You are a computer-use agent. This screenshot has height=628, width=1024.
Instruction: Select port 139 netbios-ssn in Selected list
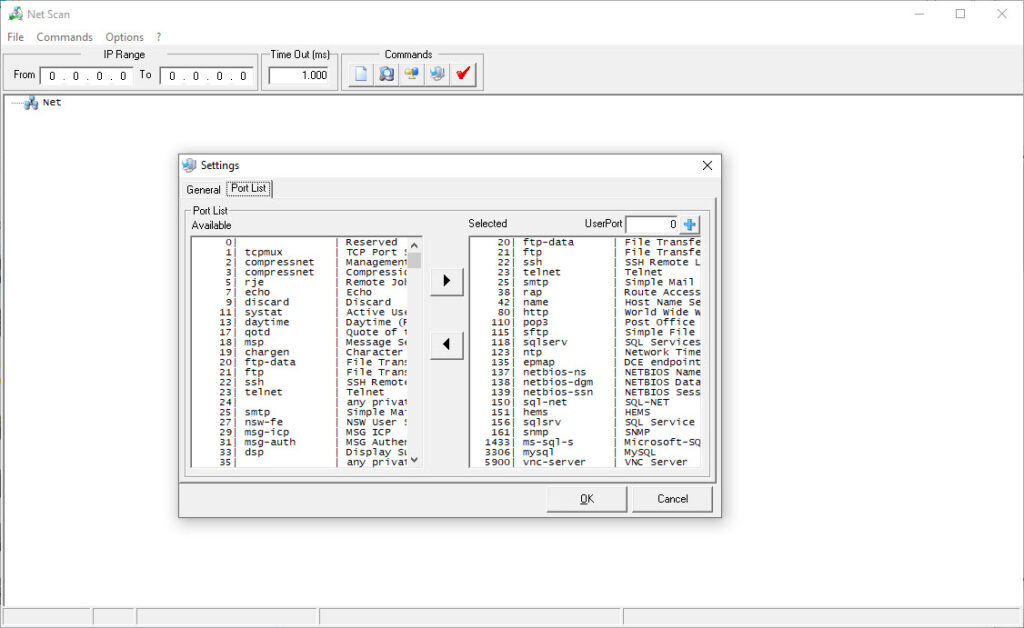pos(585,392)
